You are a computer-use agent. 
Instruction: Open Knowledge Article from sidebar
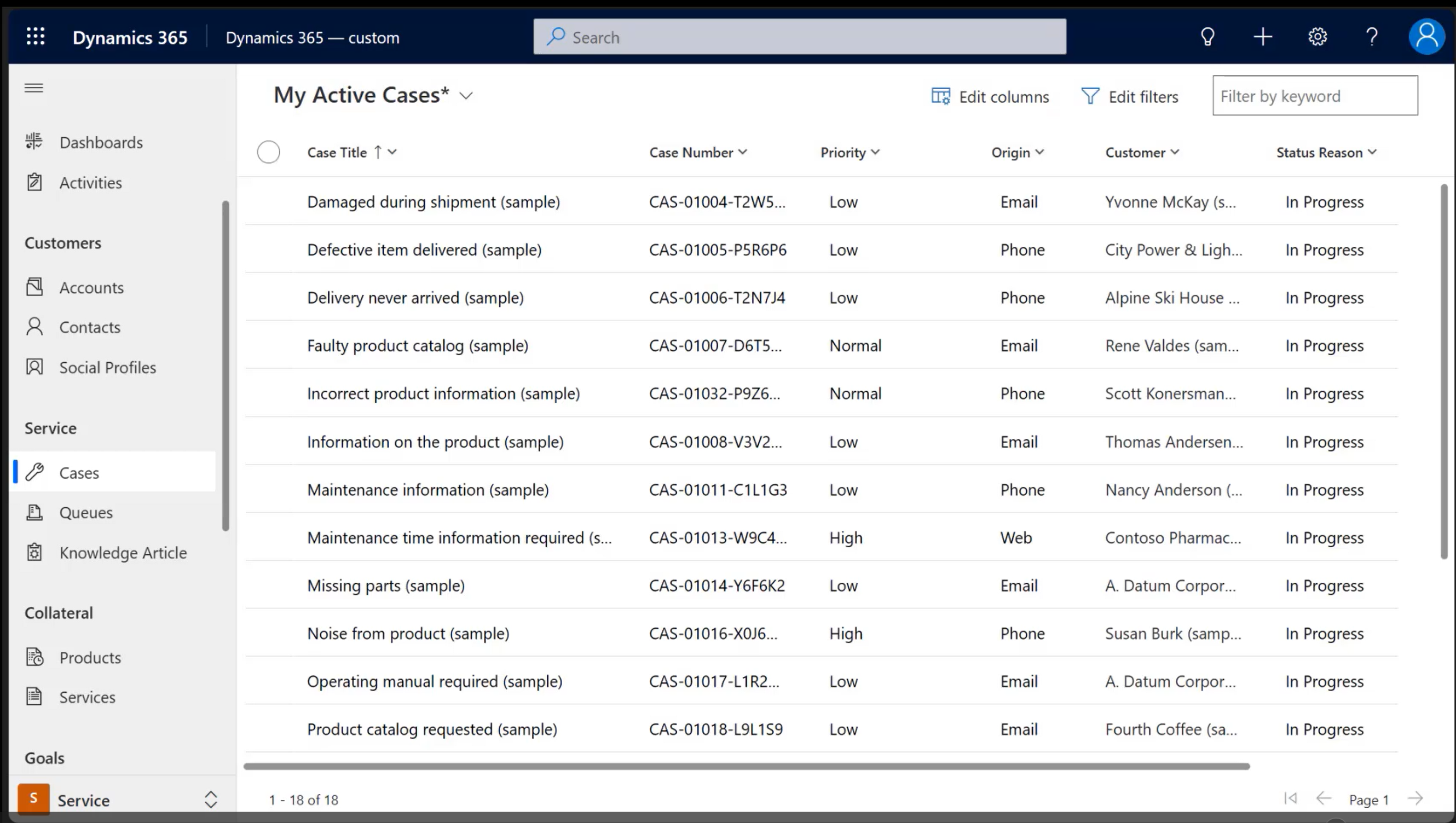(x=123, y=552)
